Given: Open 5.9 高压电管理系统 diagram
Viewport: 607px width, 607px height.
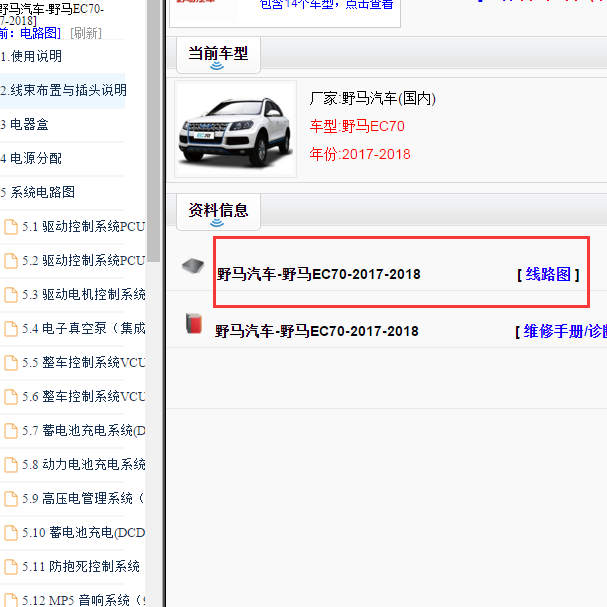Looking at the screenshot, I should tap(83, 499).
